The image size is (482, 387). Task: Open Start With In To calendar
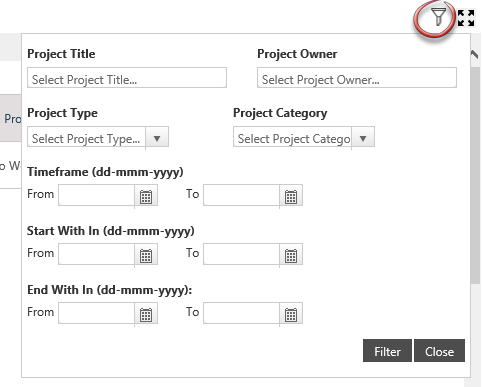(291, 255)
